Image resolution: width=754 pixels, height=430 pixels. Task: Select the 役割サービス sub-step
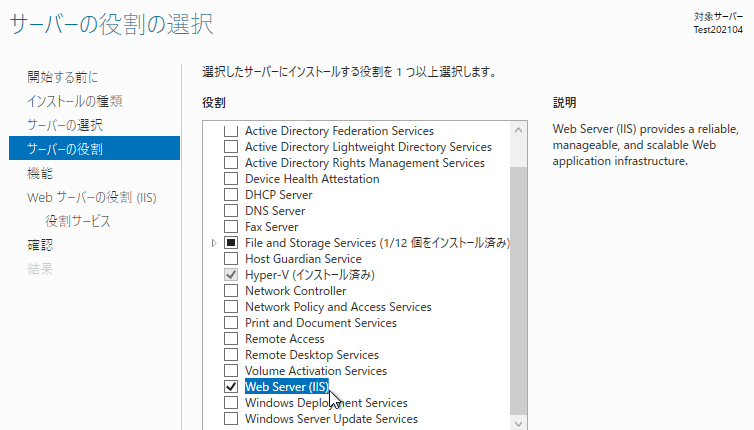click(78, 221)
